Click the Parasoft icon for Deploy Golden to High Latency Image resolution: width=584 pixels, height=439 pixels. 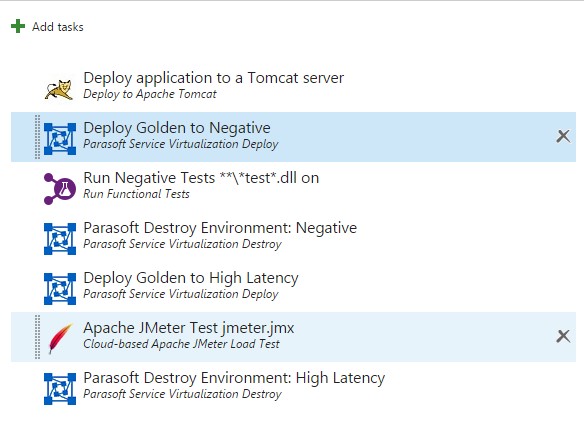point(60,289)
